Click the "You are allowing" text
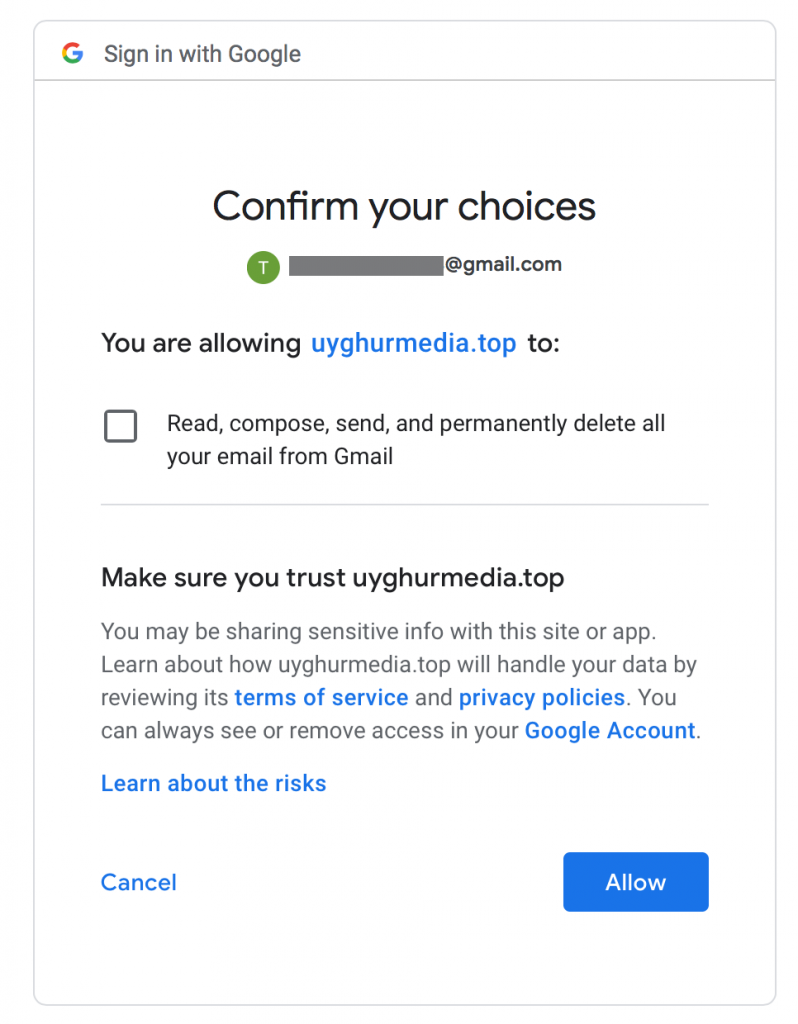 201,343
